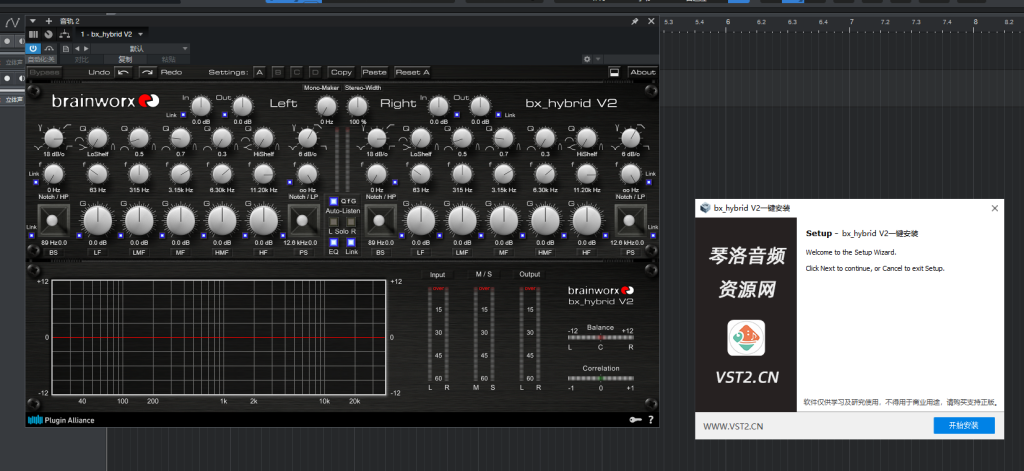Click the Plugin Alliance logo
Image resolution: width=1024 pixels, height=471 pixels.
[61, 420]
